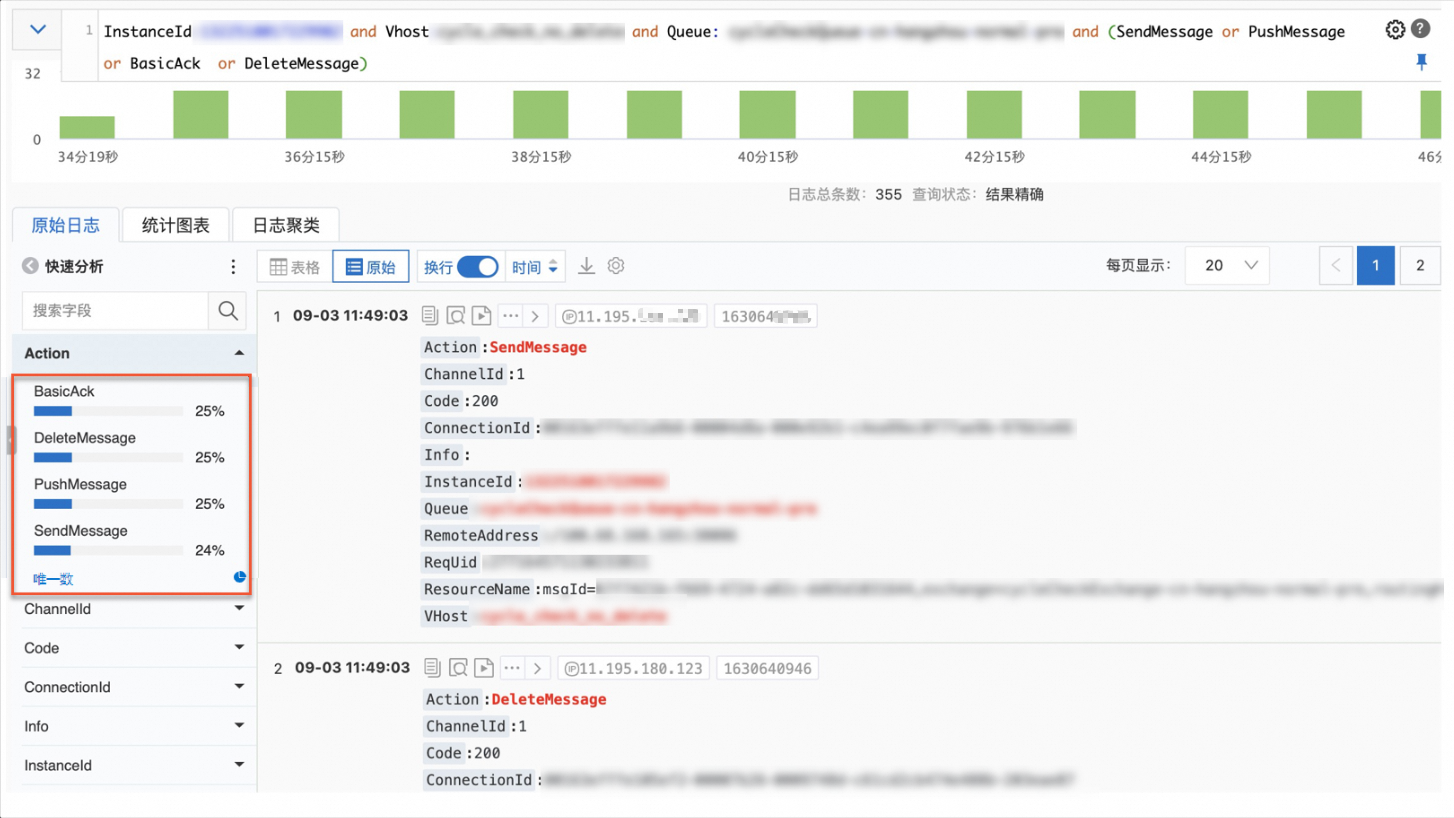Click the left-edge panel resize handle
Screen dimensions: 1454x818
click(10, 439)
